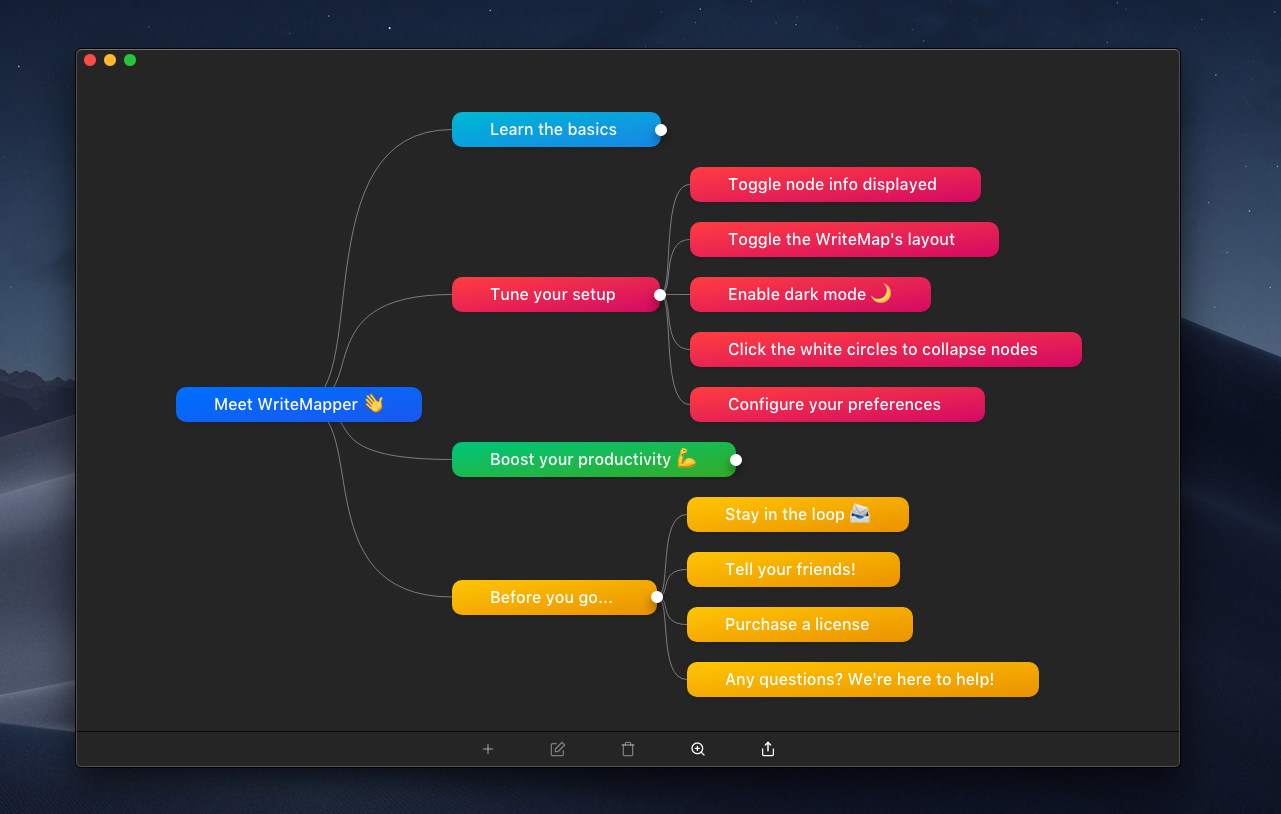
Task: Select the Purchase a license node
Action: (x=800, y=624)
